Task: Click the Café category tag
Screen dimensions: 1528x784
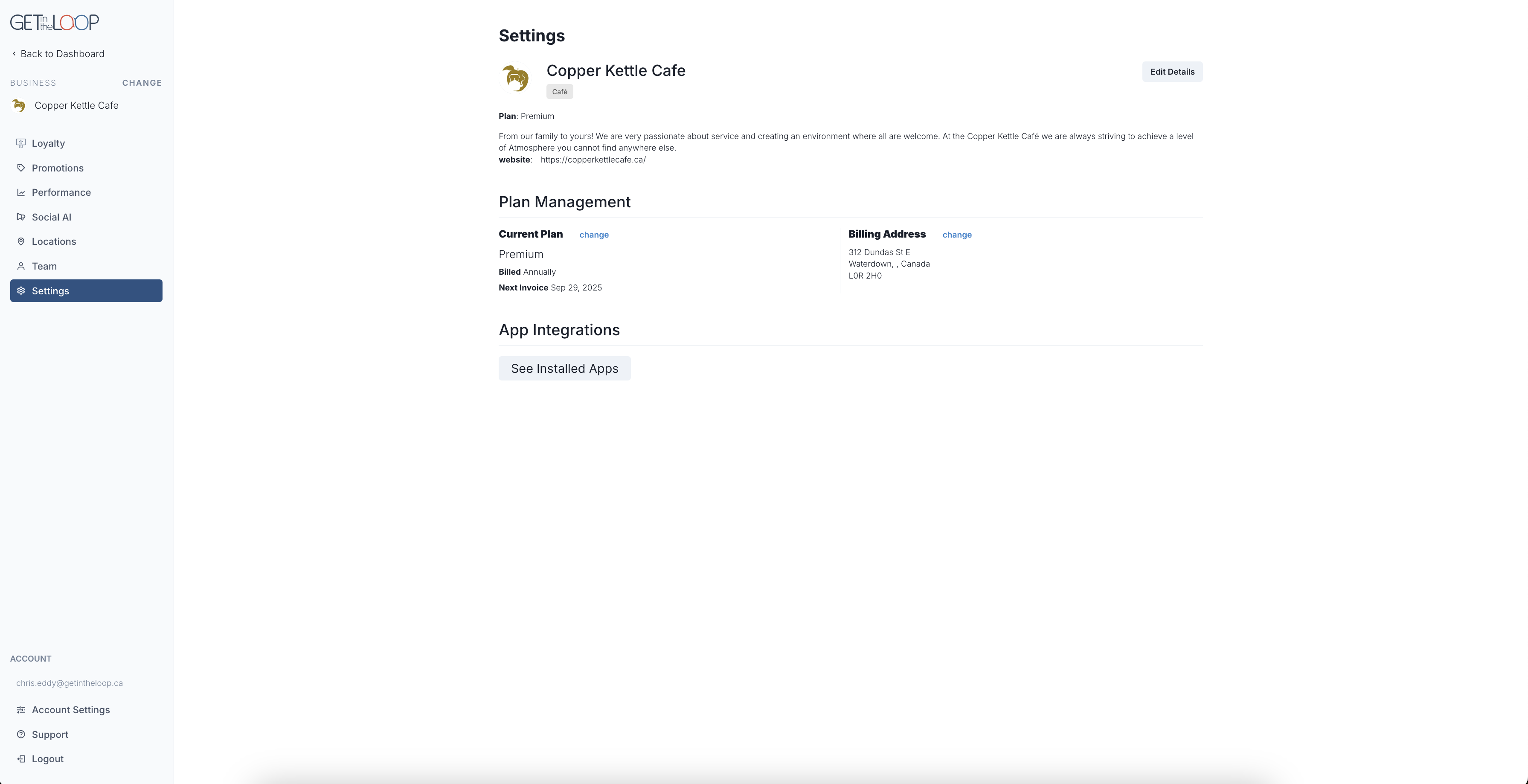Action: [x=559, y=92]
